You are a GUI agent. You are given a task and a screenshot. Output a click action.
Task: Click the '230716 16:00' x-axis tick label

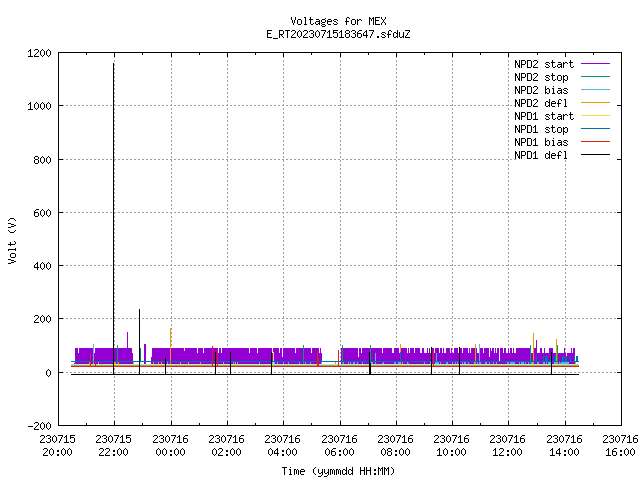[620, 446]
